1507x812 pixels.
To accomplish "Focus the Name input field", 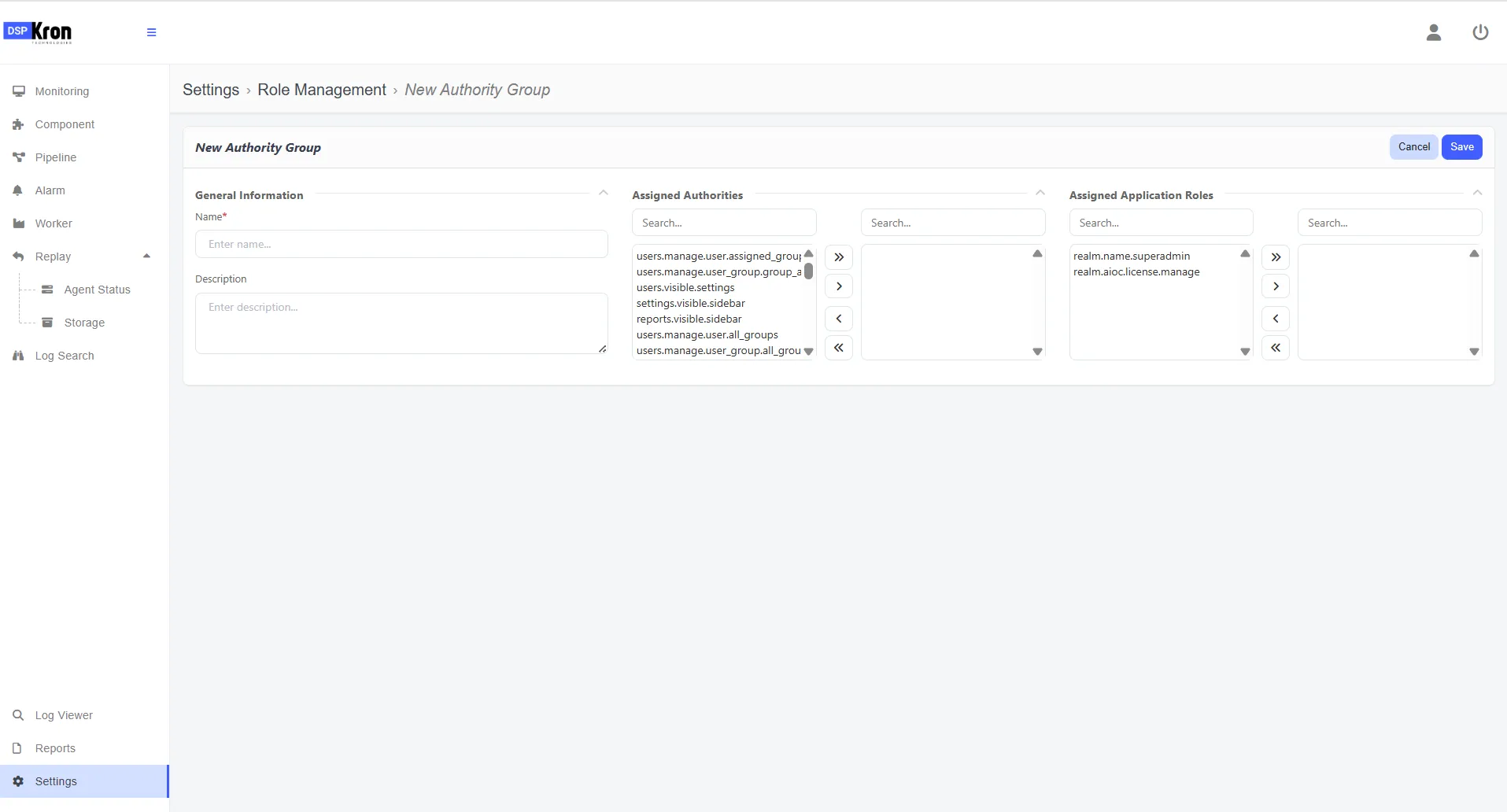I will pyautogui.click(x=401, y=244).
